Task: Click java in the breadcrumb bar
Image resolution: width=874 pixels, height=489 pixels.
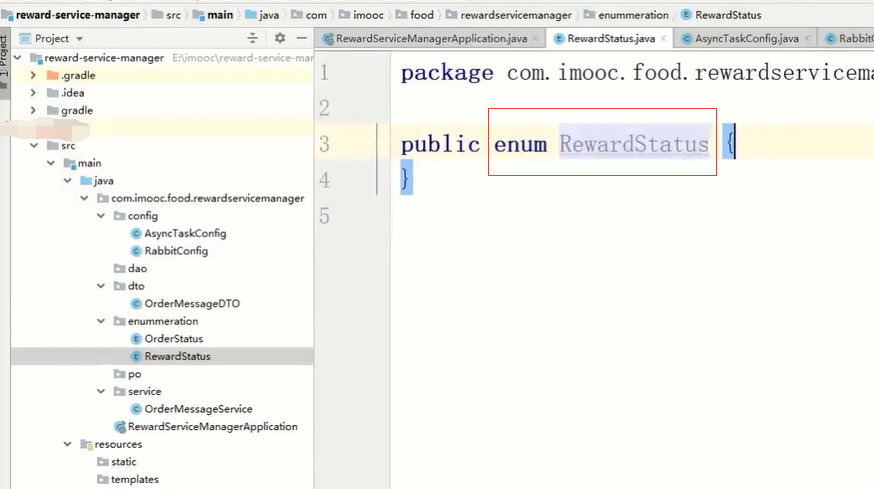Action: pos(269,15)
